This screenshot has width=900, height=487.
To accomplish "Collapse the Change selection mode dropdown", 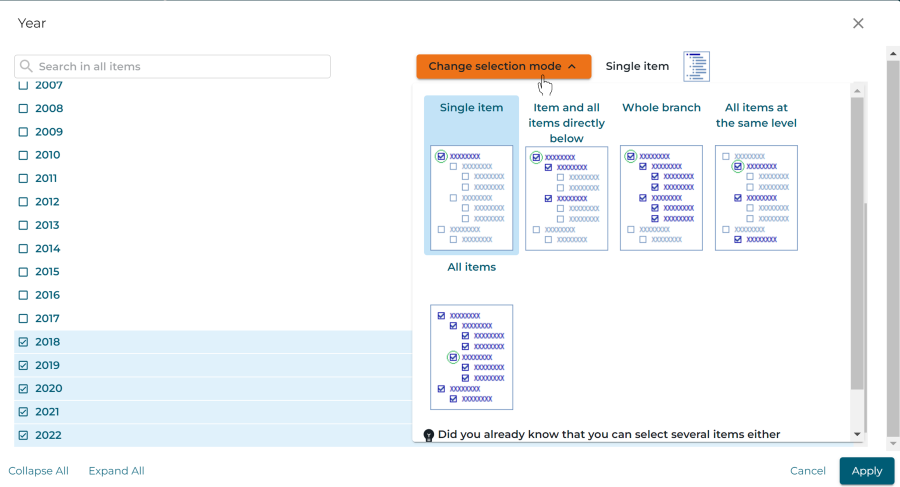I will [503, 66].
